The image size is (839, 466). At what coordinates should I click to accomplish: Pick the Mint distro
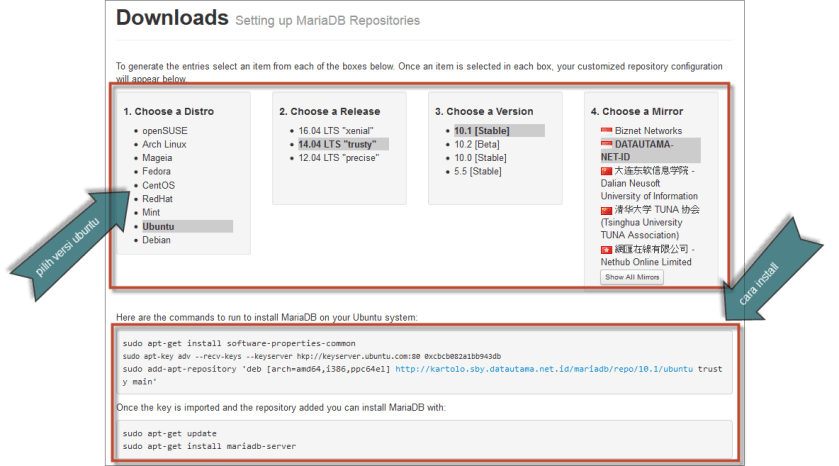pos(151,212)
